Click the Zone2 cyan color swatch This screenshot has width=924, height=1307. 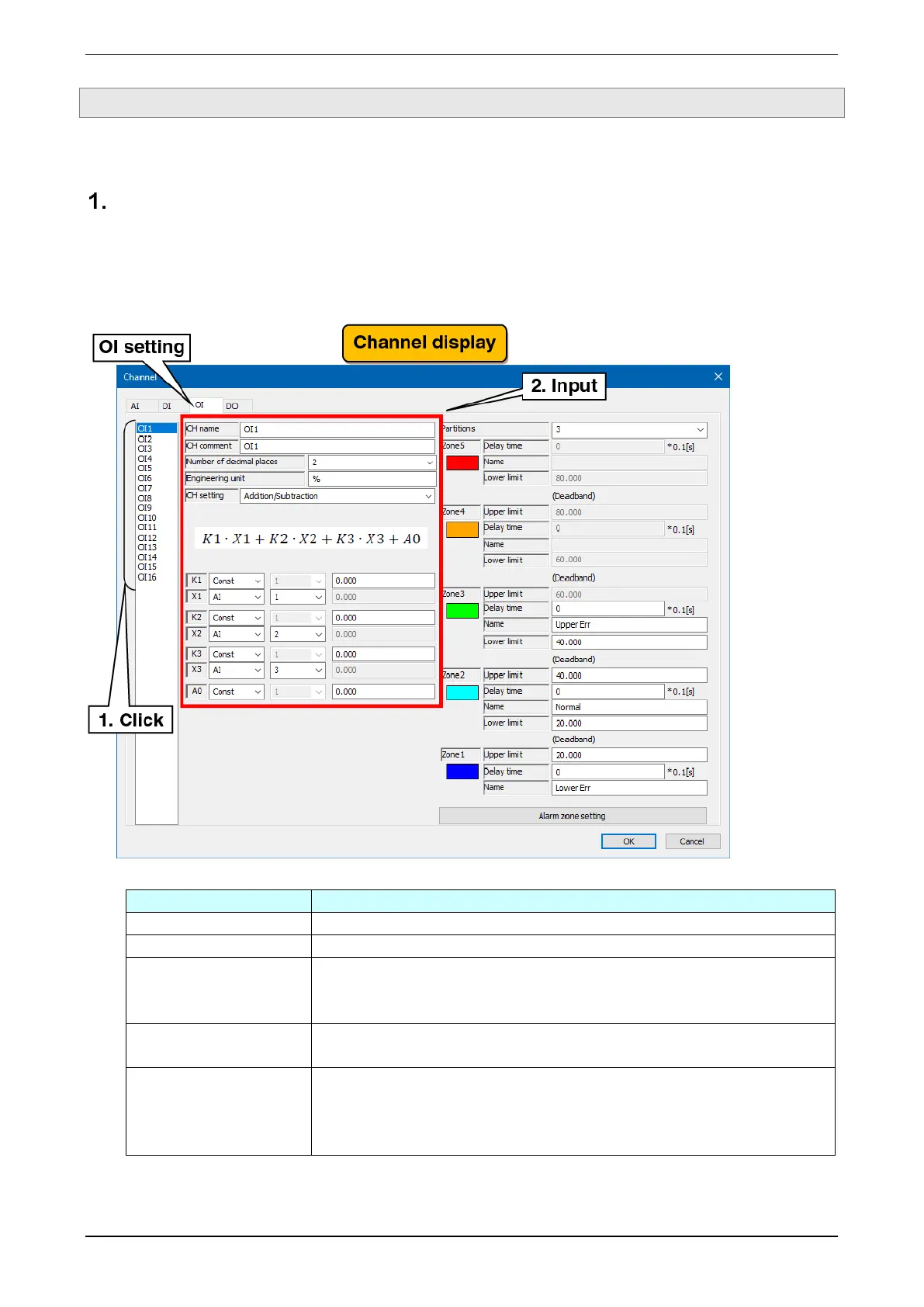coord(462,692)
